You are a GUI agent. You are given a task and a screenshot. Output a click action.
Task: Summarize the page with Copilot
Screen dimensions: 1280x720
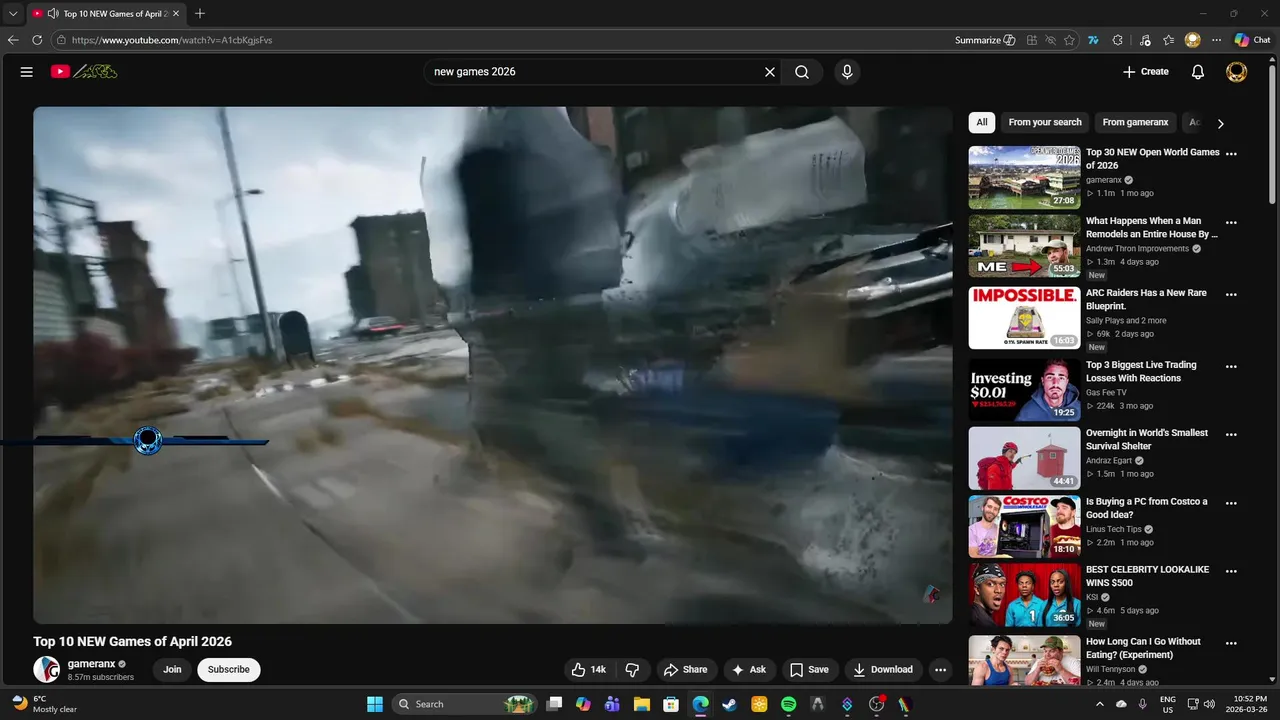click(x=985, y=40)
